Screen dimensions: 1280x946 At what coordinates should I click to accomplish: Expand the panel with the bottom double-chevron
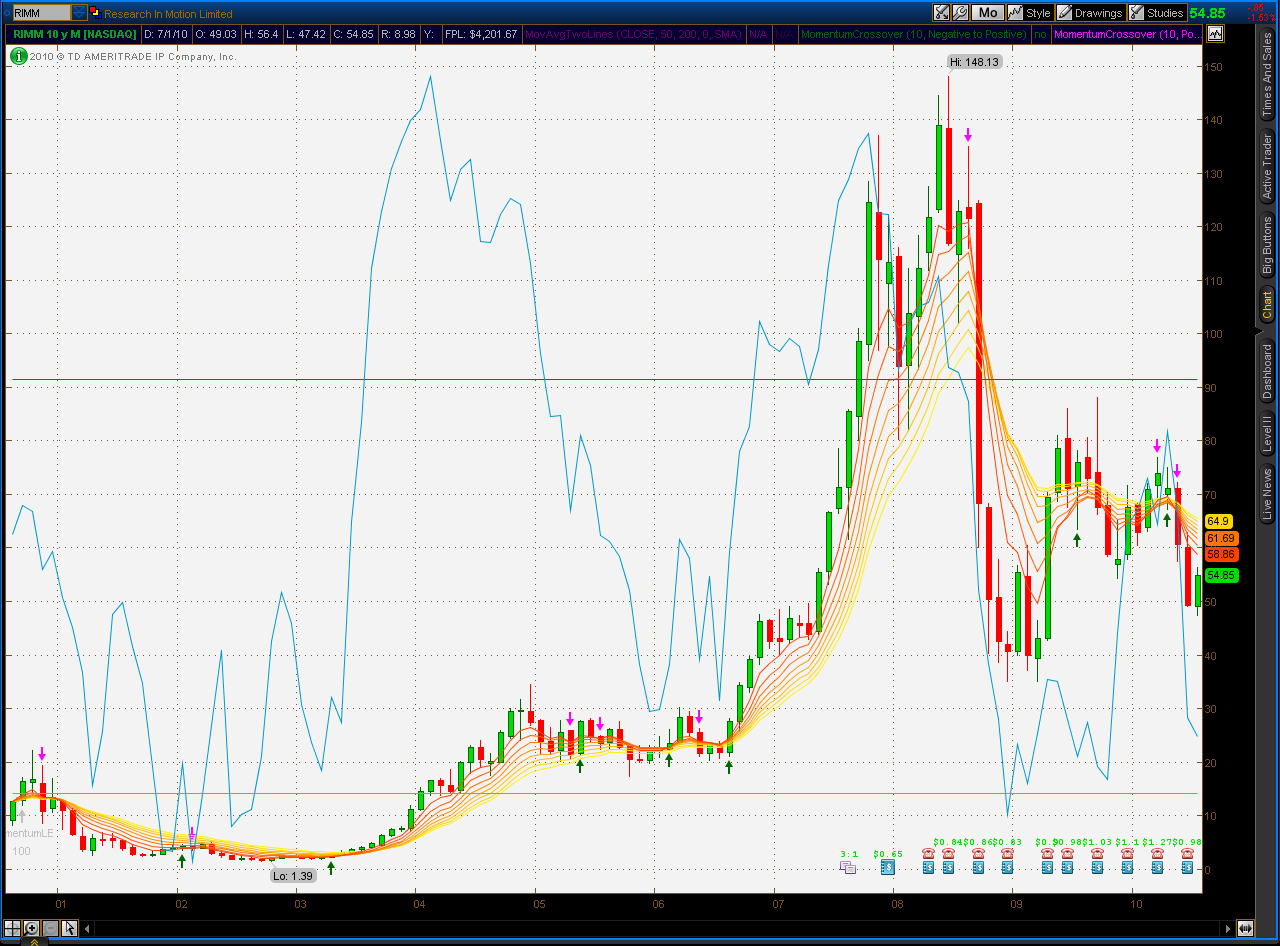click(x=34, y=941)
